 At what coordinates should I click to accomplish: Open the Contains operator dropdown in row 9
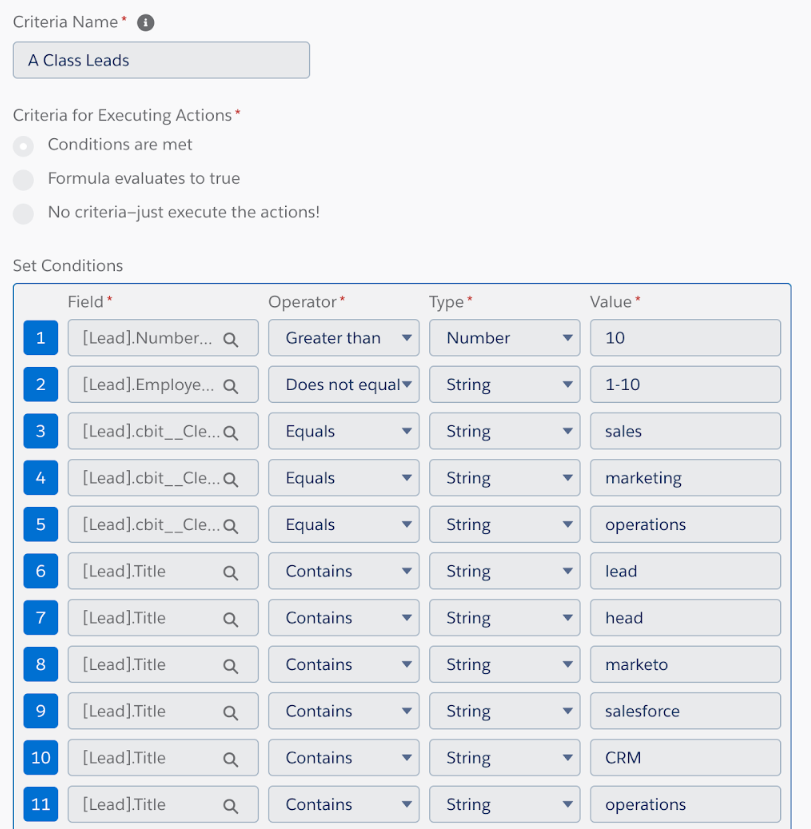click(344, 711)
